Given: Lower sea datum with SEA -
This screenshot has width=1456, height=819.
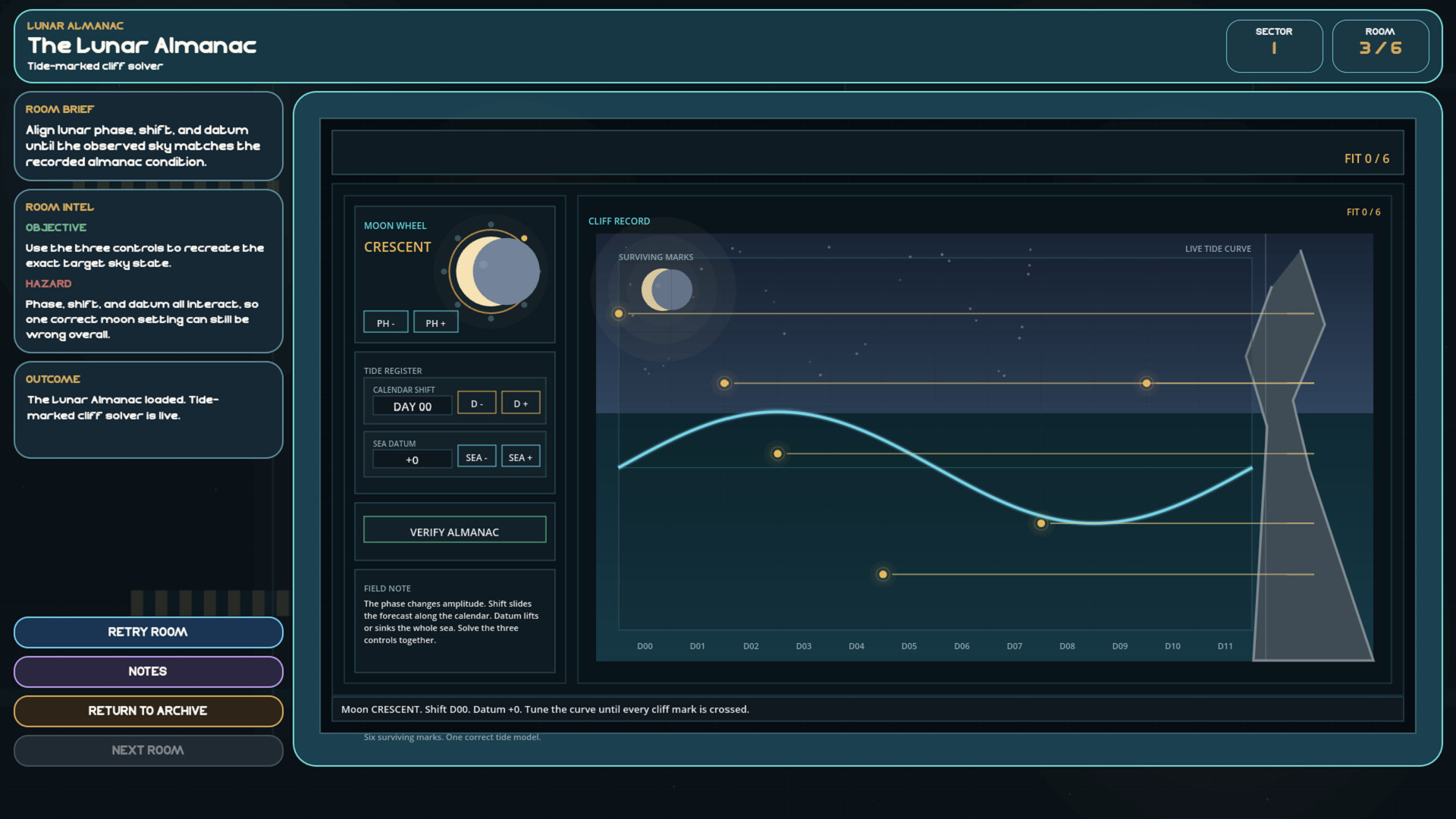Looking at the screenshot, I should click(476, 457).
